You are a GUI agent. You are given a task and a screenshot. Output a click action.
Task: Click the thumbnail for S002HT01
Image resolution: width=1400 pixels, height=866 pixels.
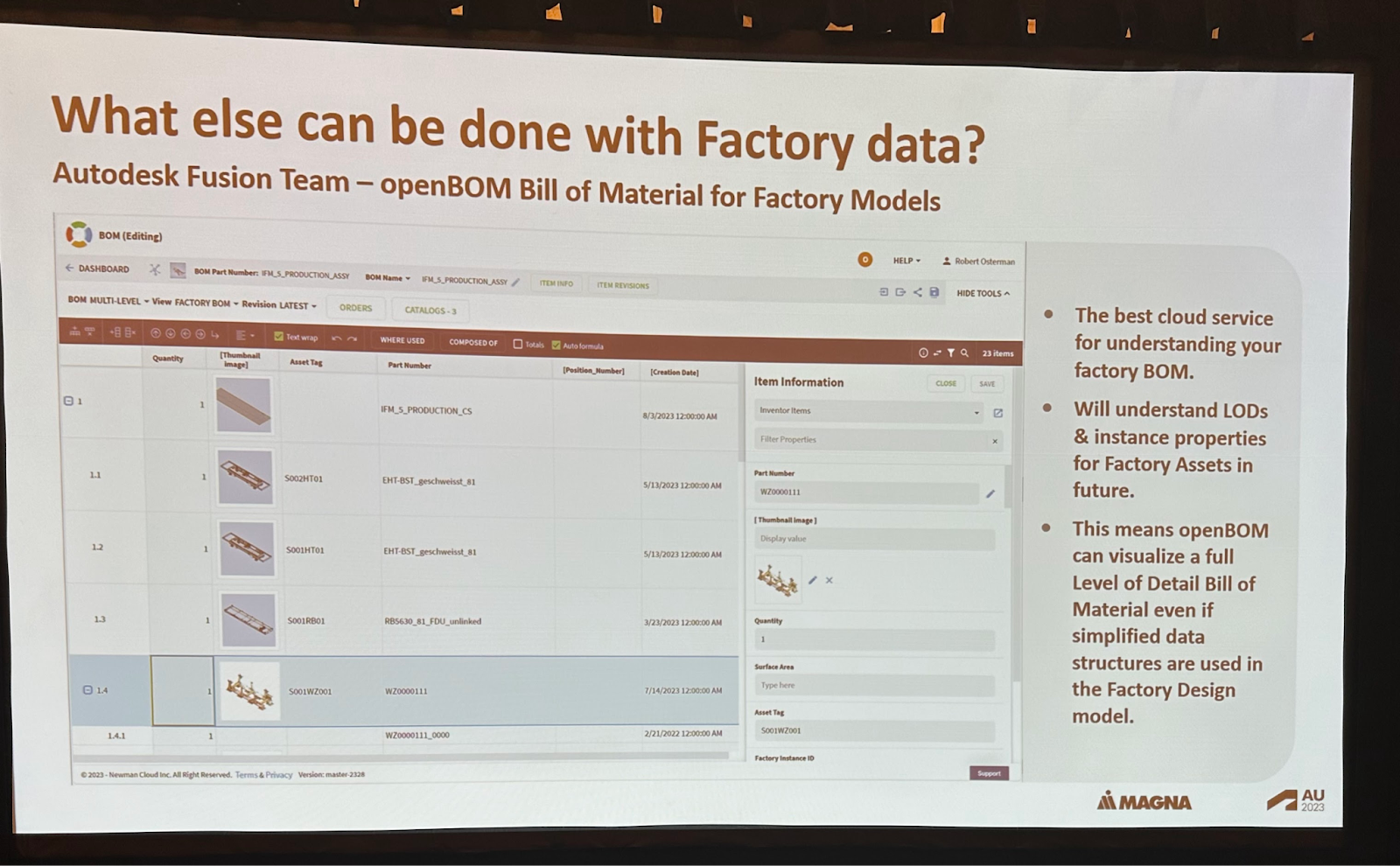[245, 477]
